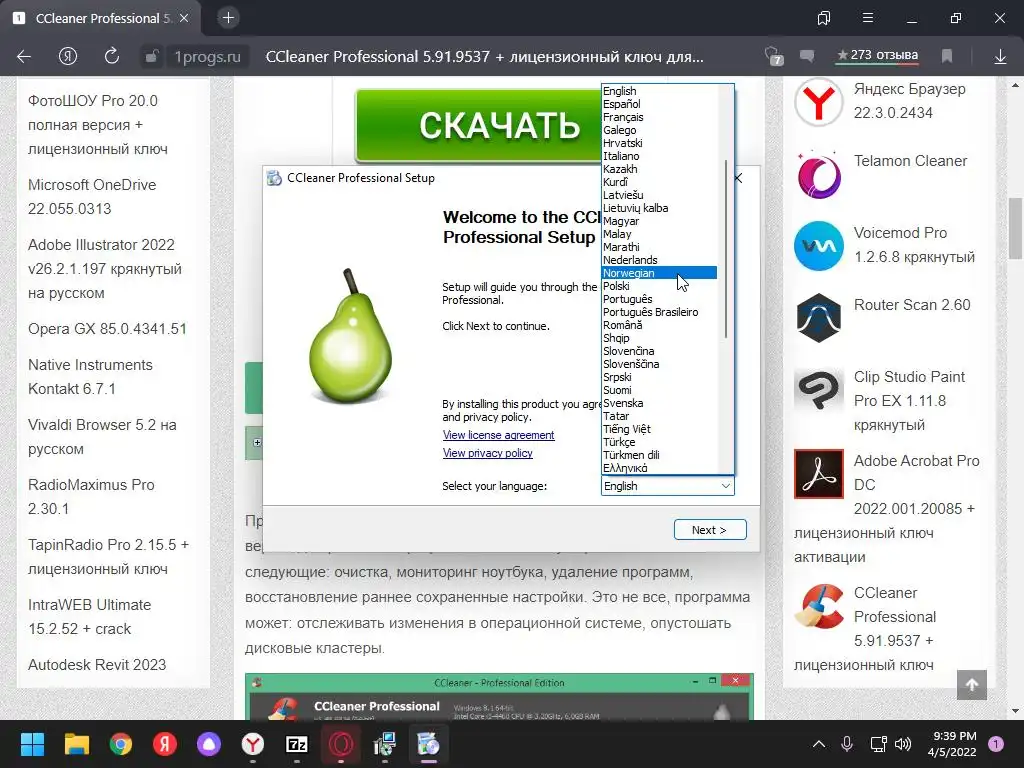
Task: Click the scroll-to-top arrow button
Action: 972,684
